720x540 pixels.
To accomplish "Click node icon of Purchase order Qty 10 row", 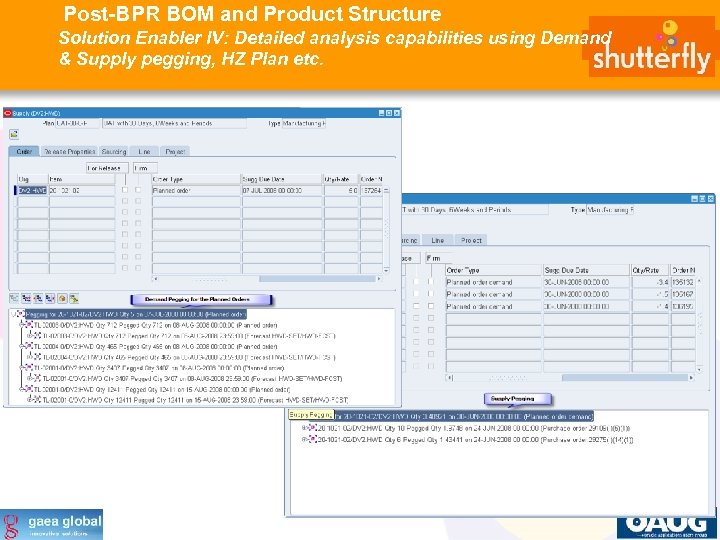I will coord(313,428).
